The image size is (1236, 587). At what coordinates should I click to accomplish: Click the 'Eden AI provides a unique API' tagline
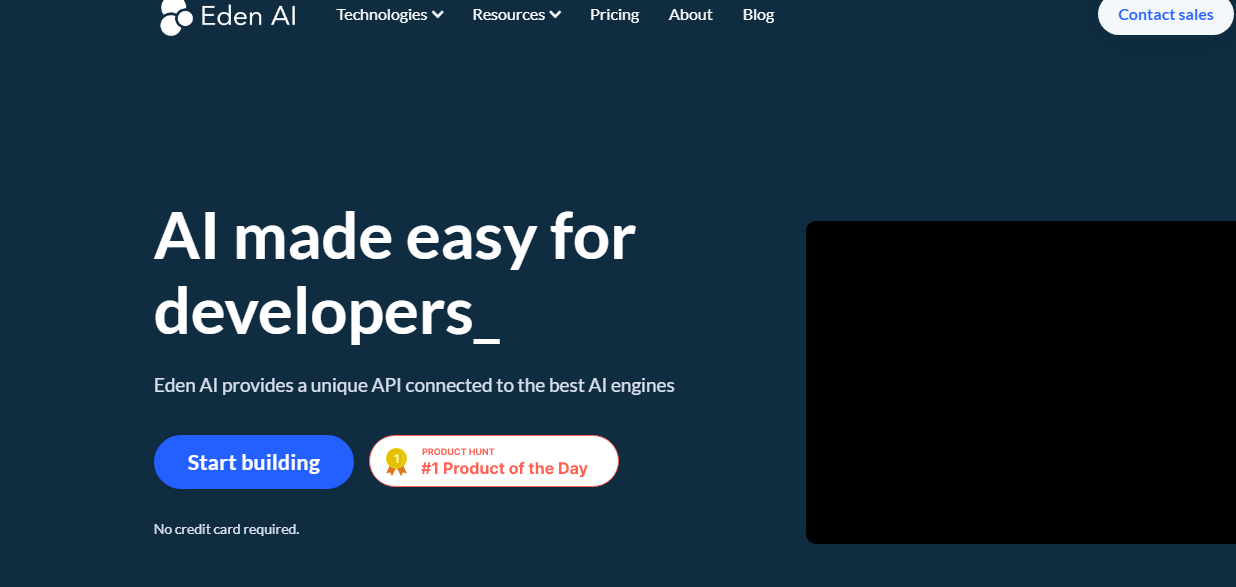pos(414,385)
